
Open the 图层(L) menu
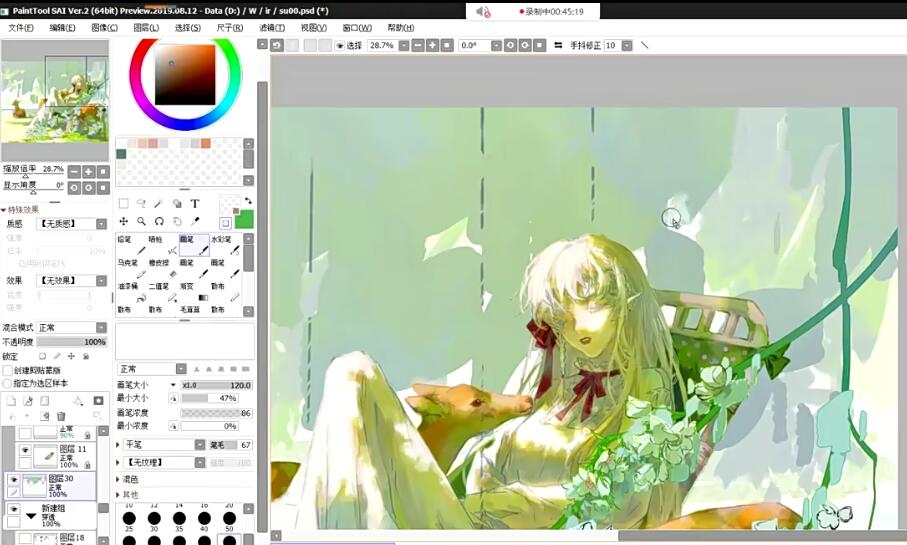(x=146, y=28)
